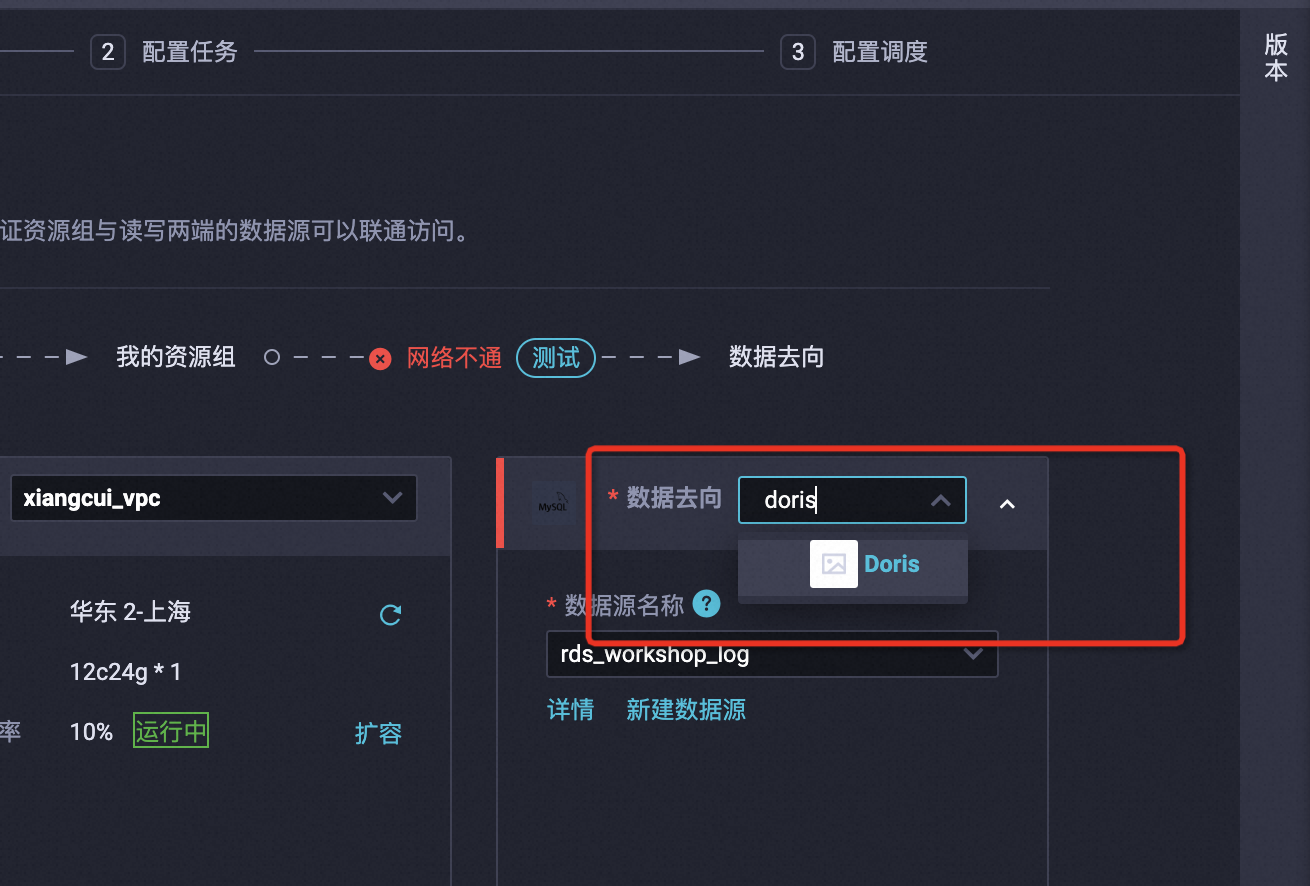
Task: Click the refresh icon next to 华东 2-上海
Action: (x=391, y=615)
